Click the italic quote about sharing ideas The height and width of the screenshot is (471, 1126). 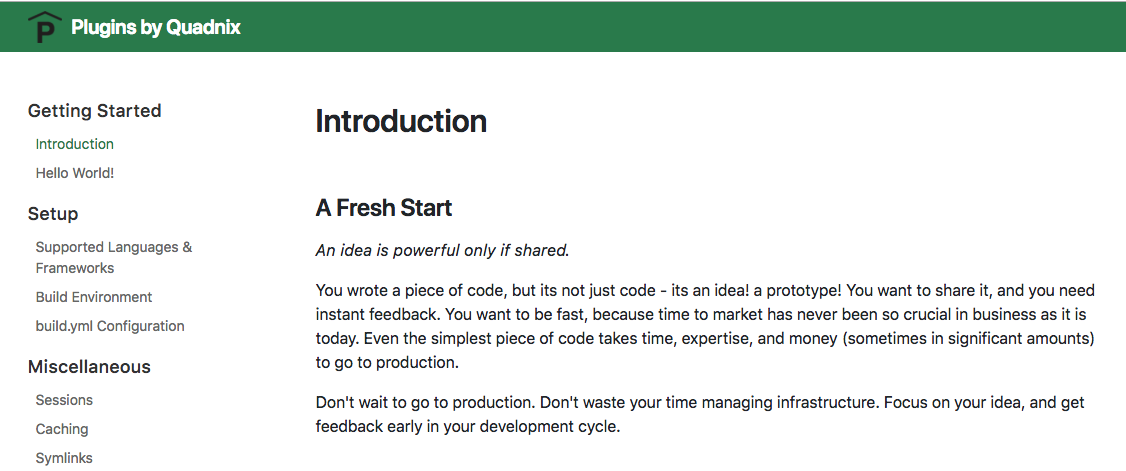click(x=442, y=250)
